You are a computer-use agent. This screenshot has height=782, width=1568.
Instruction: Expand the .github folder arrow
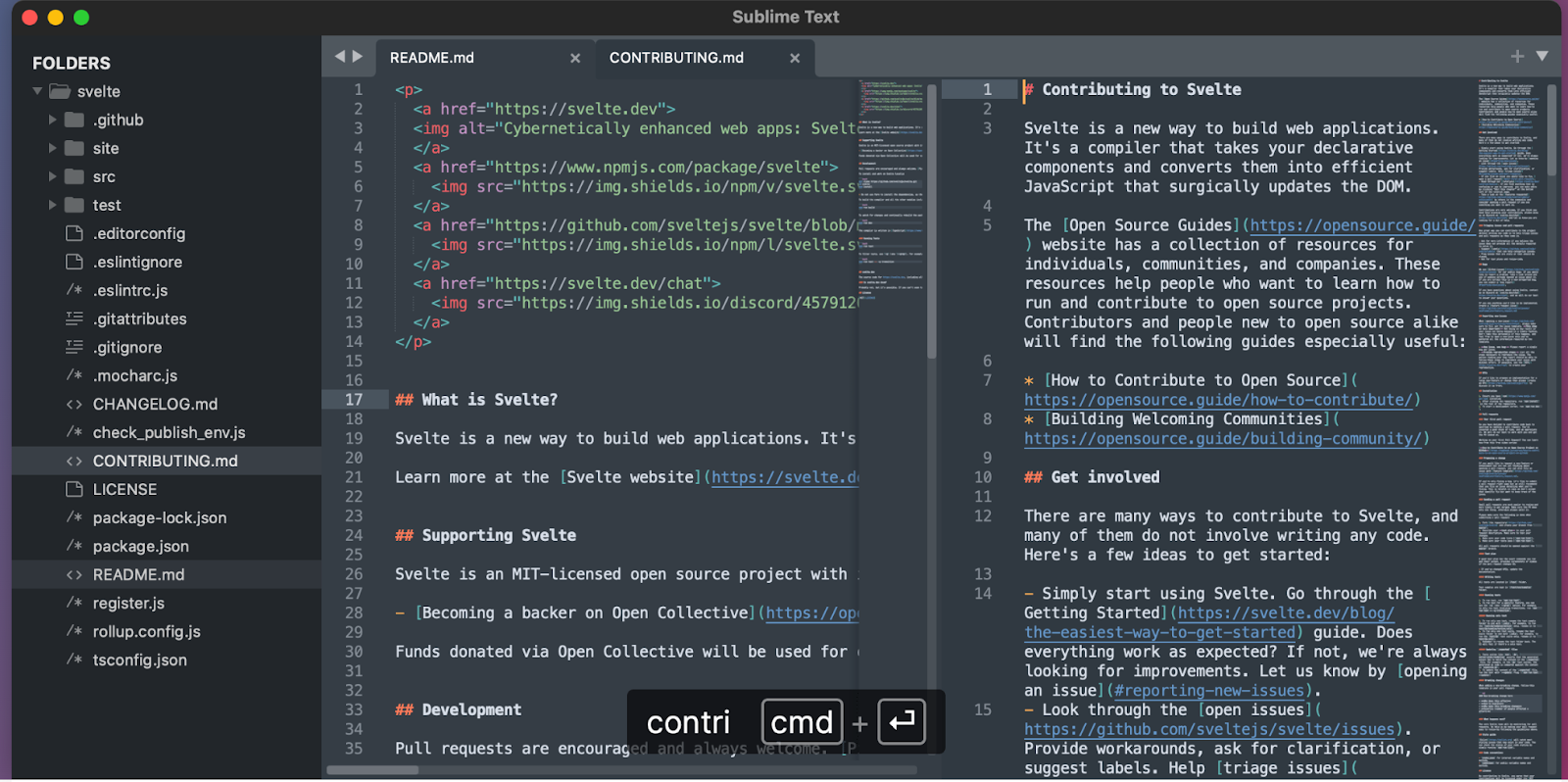[x=52, y=120]
